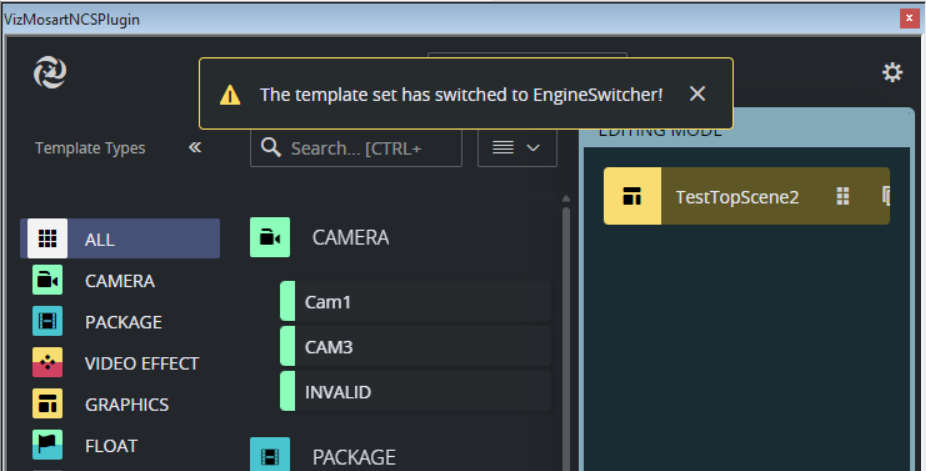Close the VizMosartNCSPlugin window
The image size is (926, 471).
click(909, 18)
